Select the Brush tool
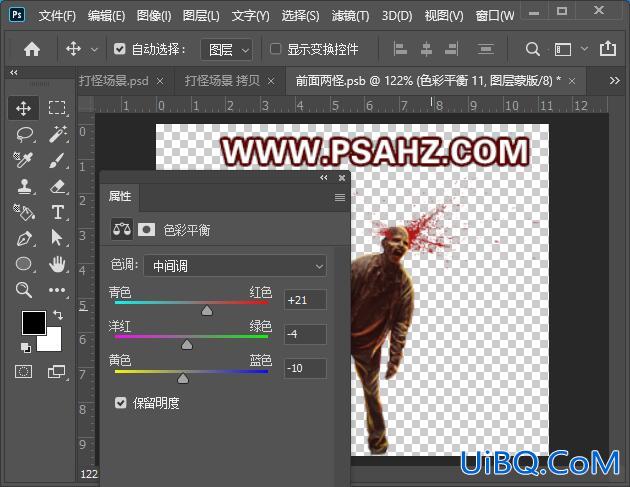The image size is (630, 487). coord(57,160)
